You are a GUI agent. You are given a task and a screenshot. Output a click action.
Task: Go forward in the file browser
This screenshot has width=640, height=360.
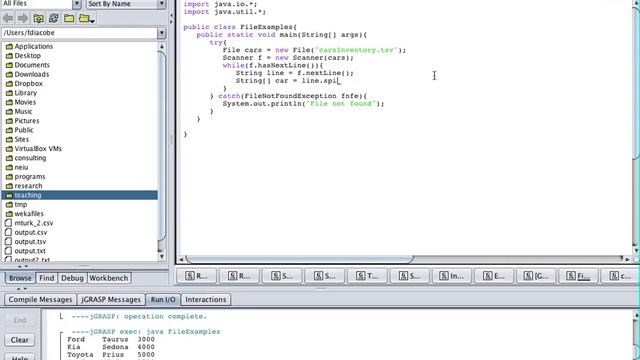pos(23,18)
